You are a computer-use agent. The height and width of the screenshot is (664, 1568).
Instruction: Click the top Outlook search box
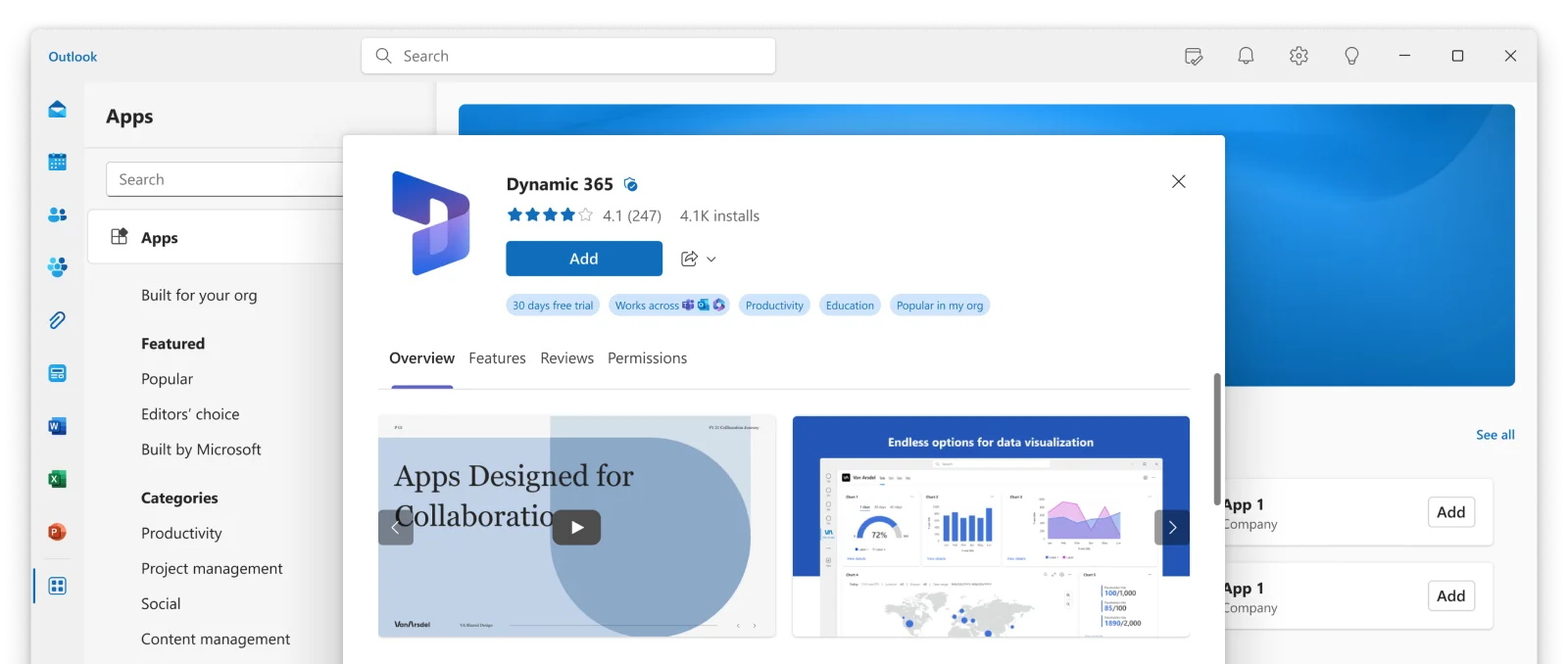click(568, 56)
